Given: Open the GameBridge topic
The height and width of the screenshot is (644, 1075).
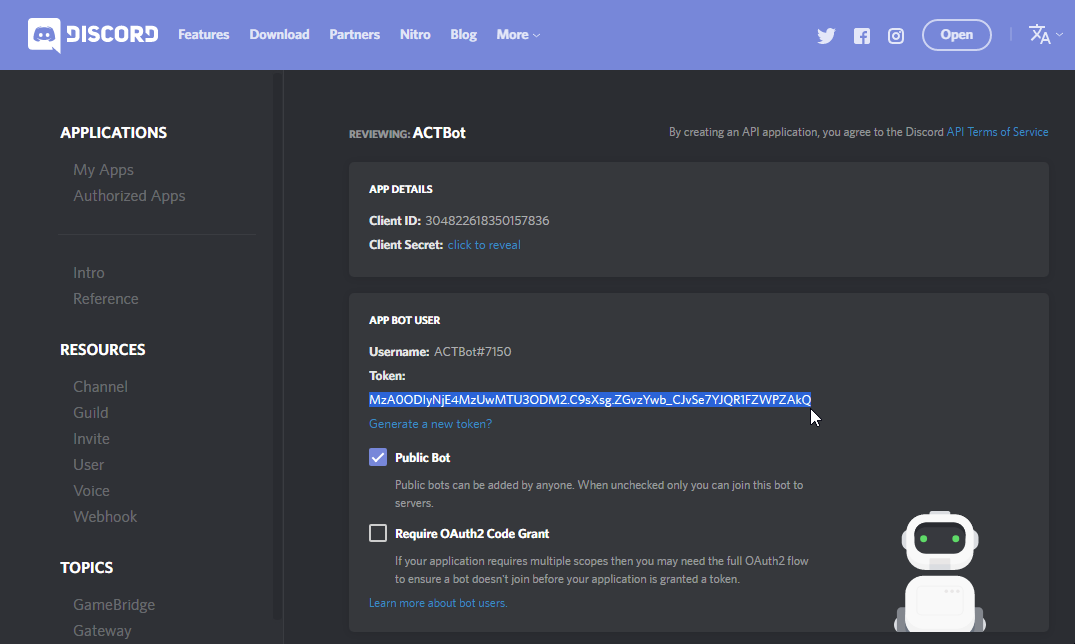Looking at the screenshot, I should tap(114, 604).
